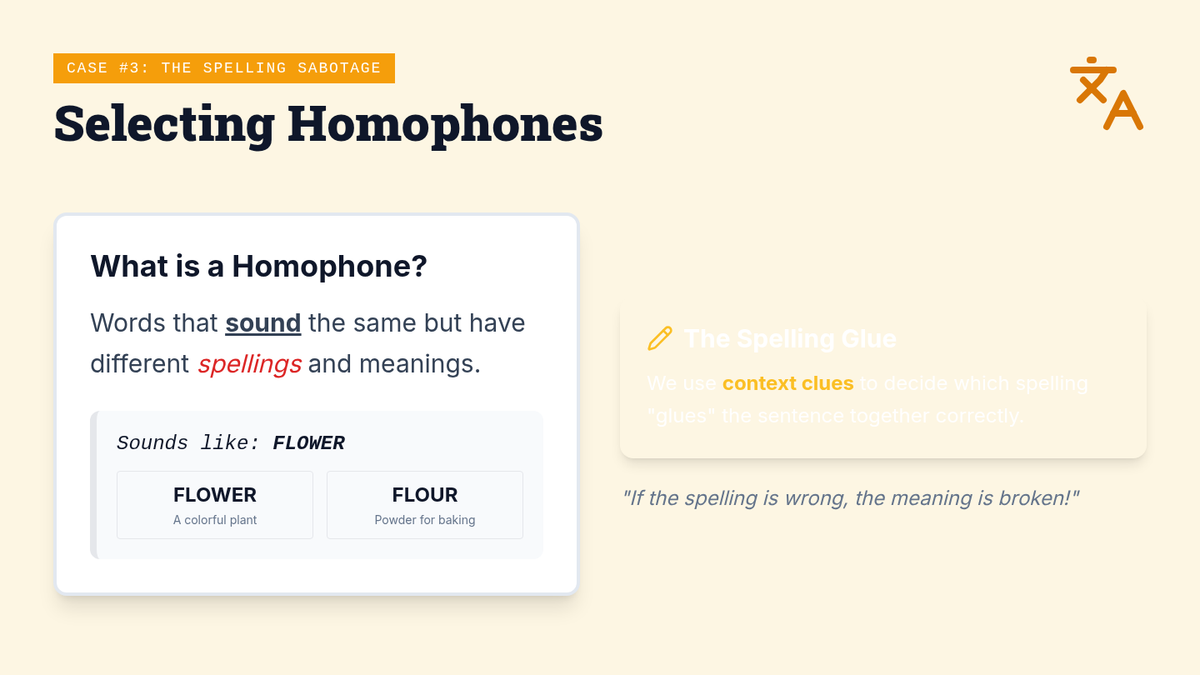Click the italic quote about broken meaning
Viewport: 1200px width, 675px height.
click(x=851, y=497)
